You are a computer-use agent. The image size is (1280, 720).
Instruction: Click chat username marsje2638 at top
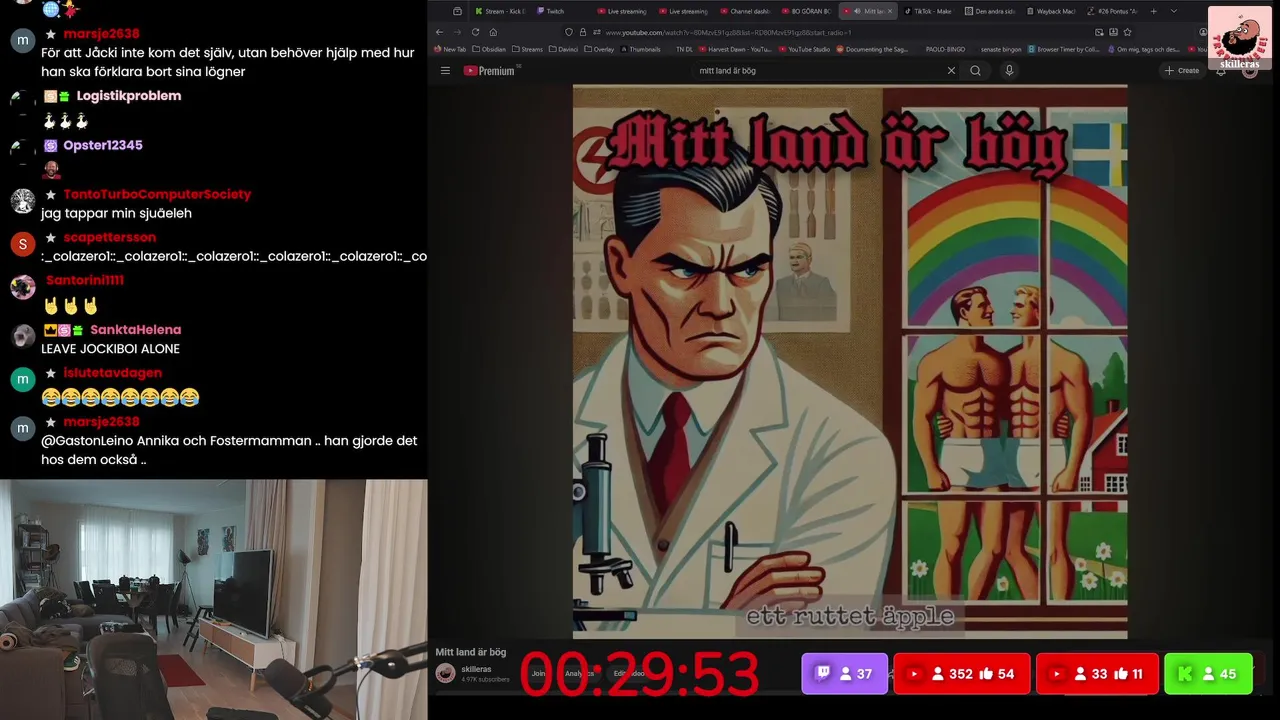point(101,34)
